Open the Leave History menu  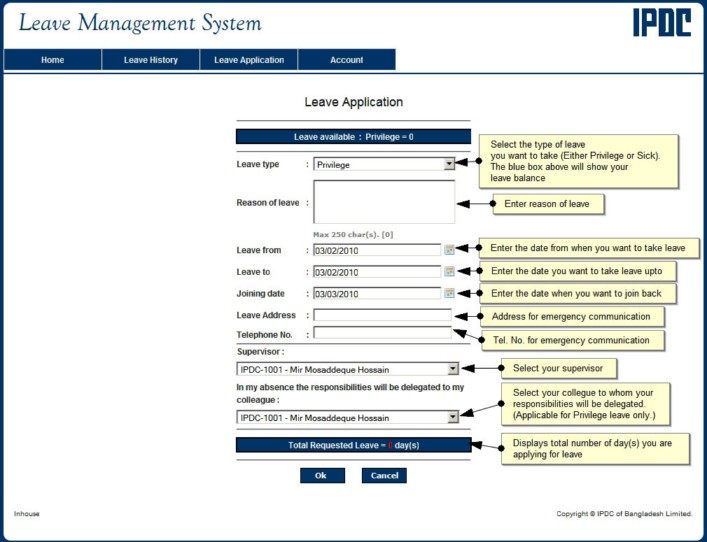pyautogui.click(x=151, y=60)
